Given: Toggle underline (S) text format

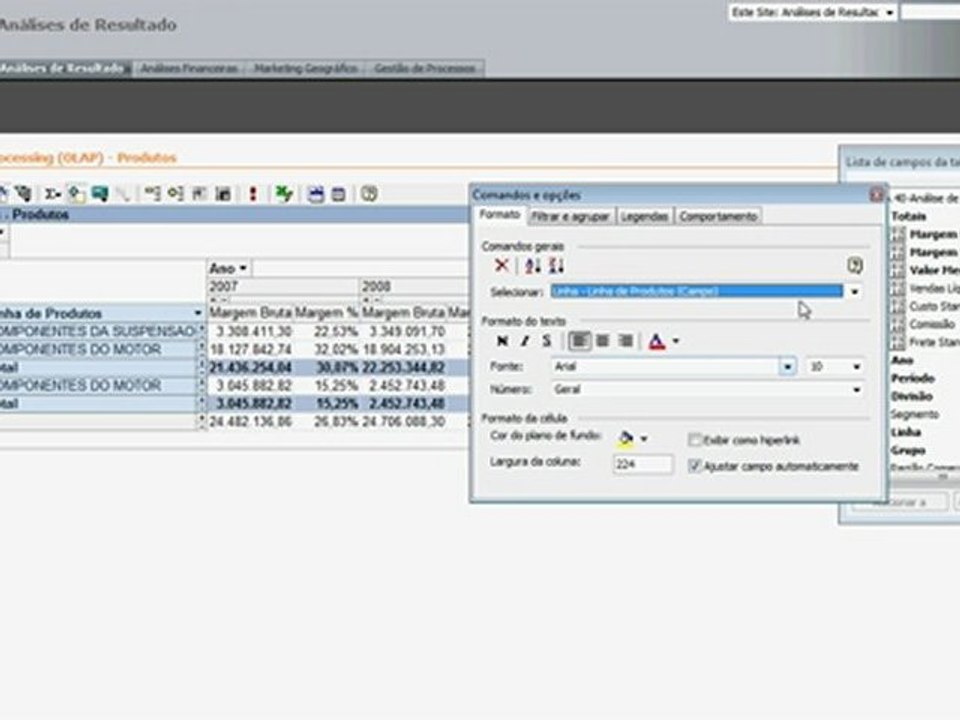Looking at the screenshot, I should 547,341.
